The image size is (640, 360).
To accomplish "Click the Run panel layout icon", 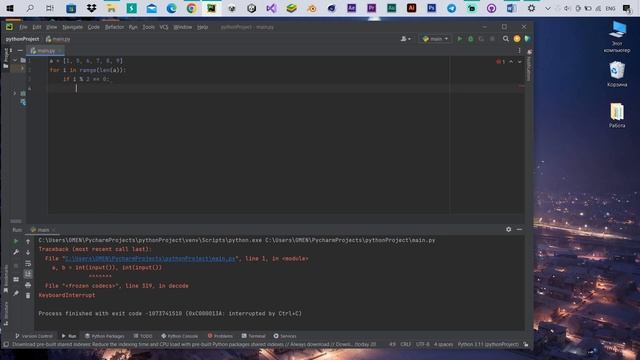I will pos(16,280).
